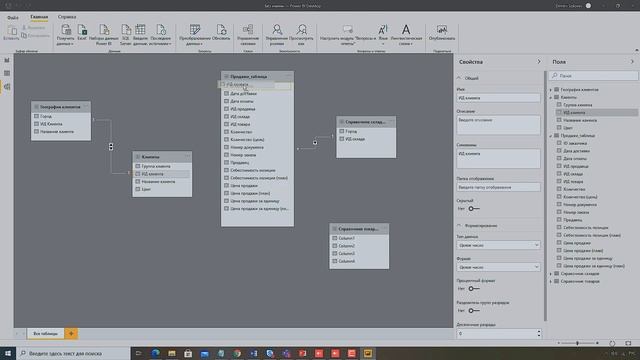
Task: Expand География клиентов in Поля list
Action: [551, 89]
